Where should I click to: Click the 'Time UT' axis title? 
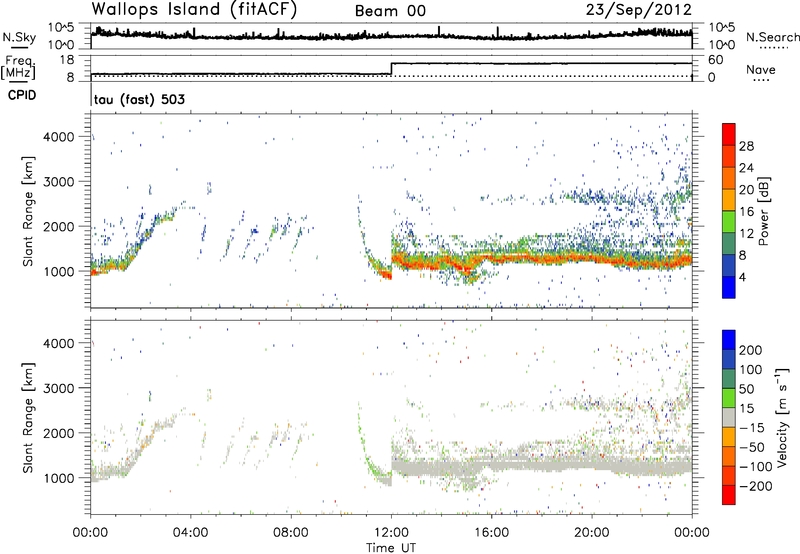click(391, 548)
